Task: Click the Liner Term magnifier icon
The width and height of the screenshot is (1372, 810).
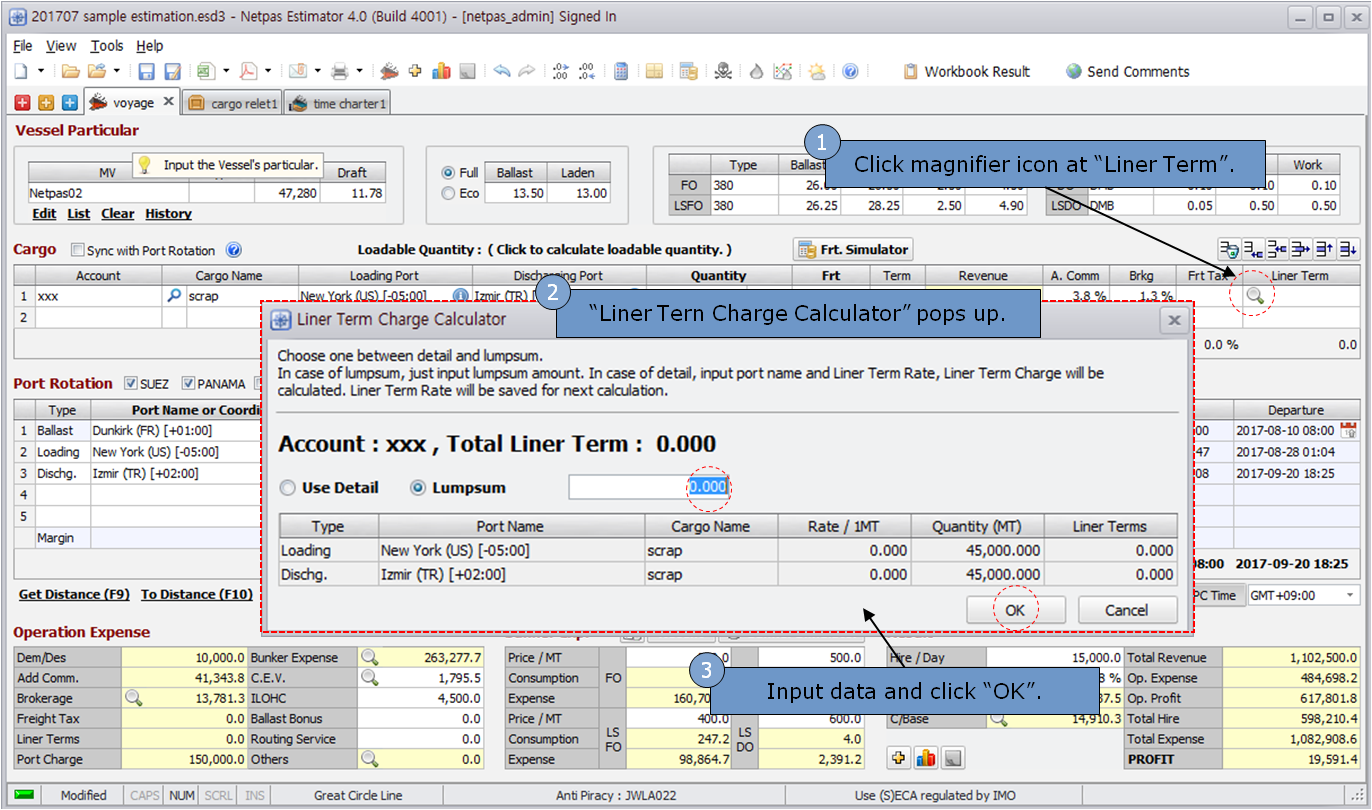Action: pyautogui.click(x=1255, y=294)
